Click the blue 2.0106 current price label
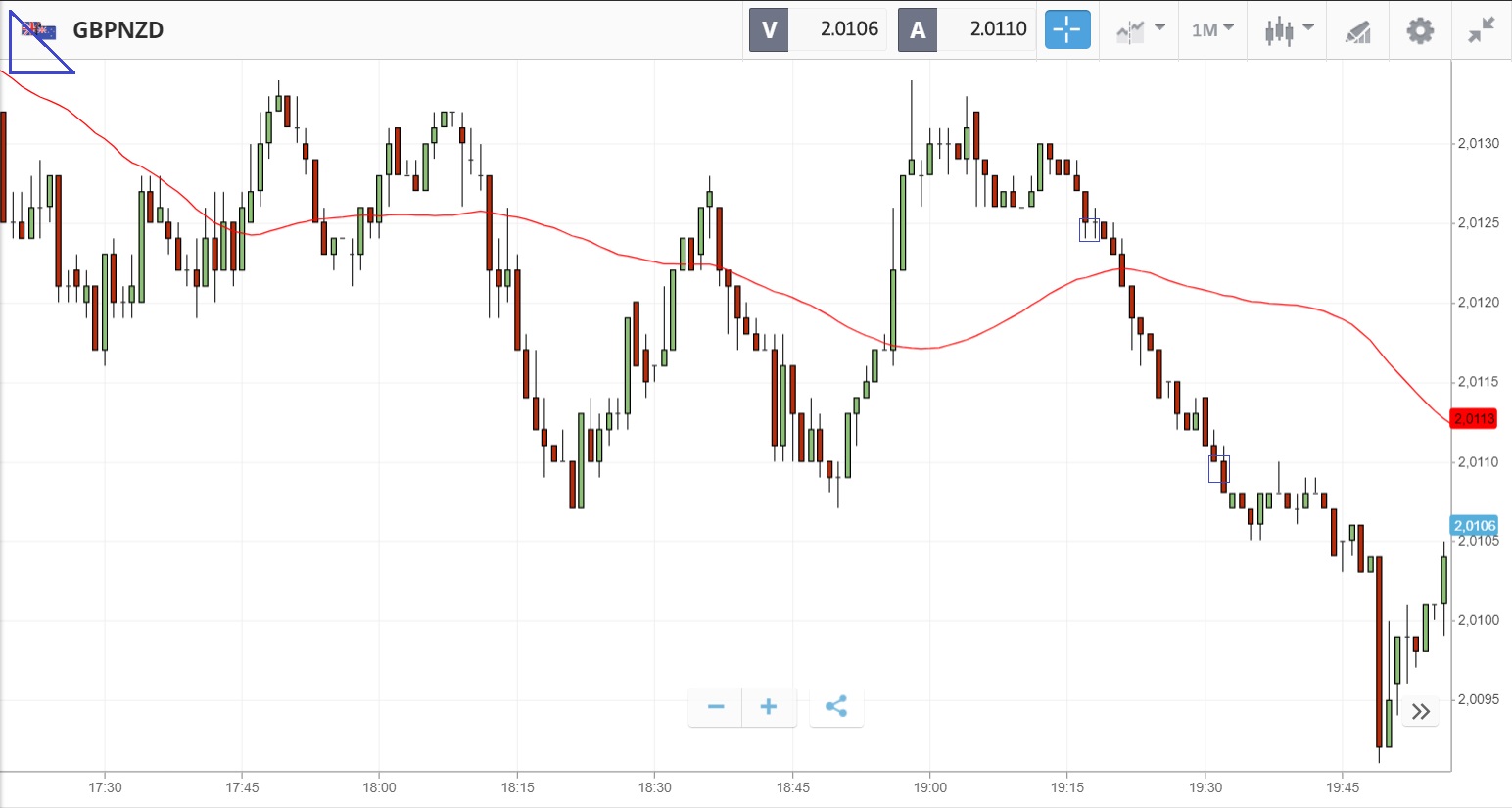1512x808 pixels. click(1474, 526)
